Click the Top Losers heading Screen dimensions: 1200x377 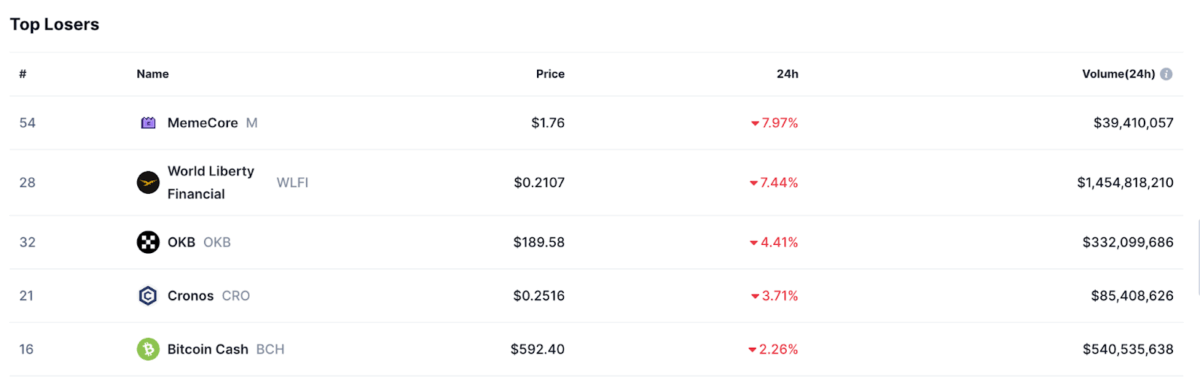[x=55, y=24]
